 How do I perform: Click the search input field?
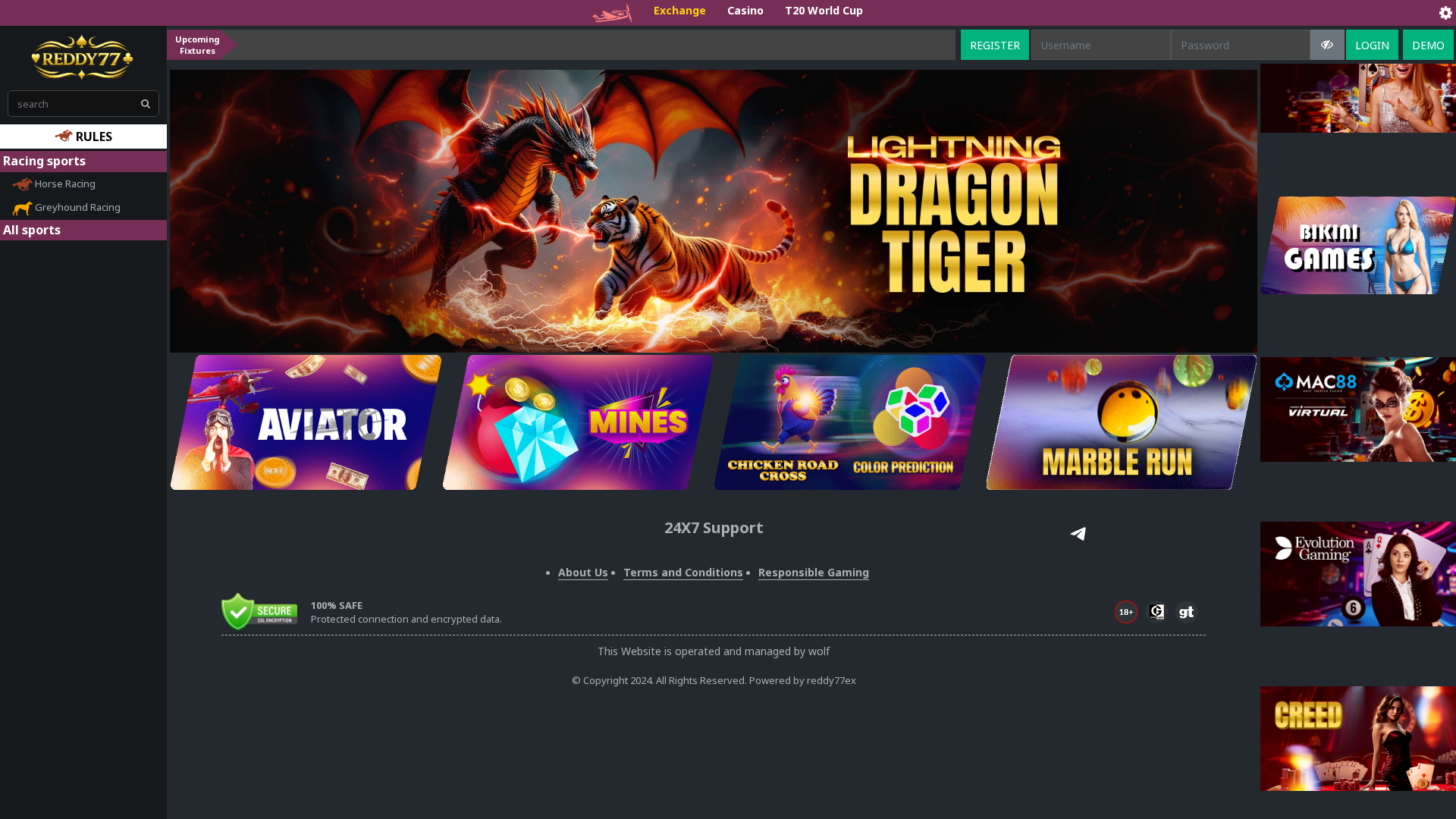coord(76,103)
